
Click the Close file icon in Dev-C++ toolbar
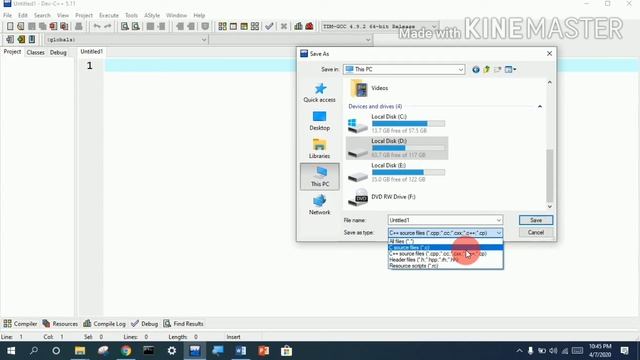point(53,26)
